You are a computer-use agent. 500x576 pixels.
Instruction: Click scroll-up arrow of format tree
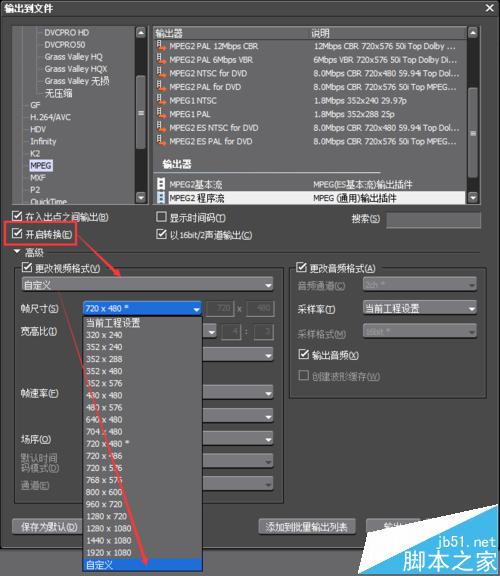(141, 33)
